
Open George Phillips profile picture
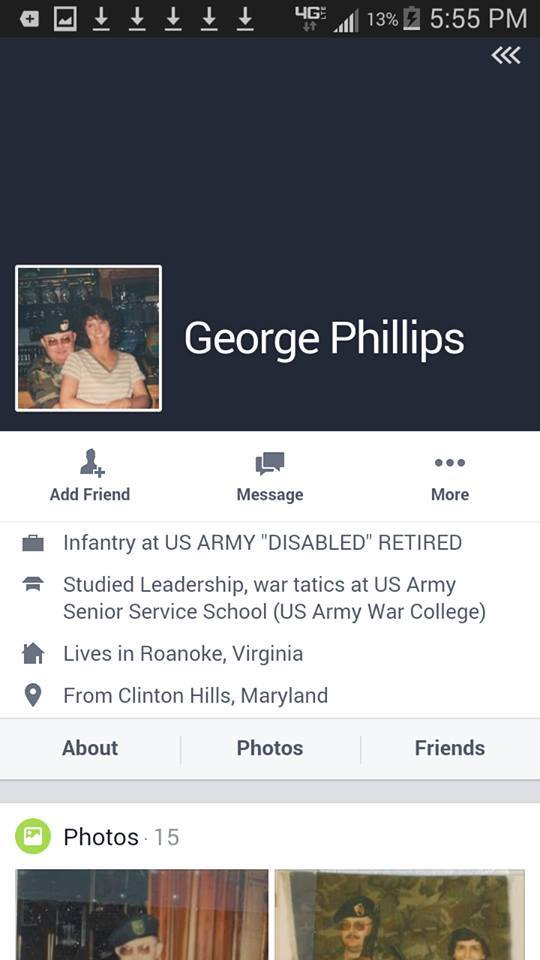point(89,338)
